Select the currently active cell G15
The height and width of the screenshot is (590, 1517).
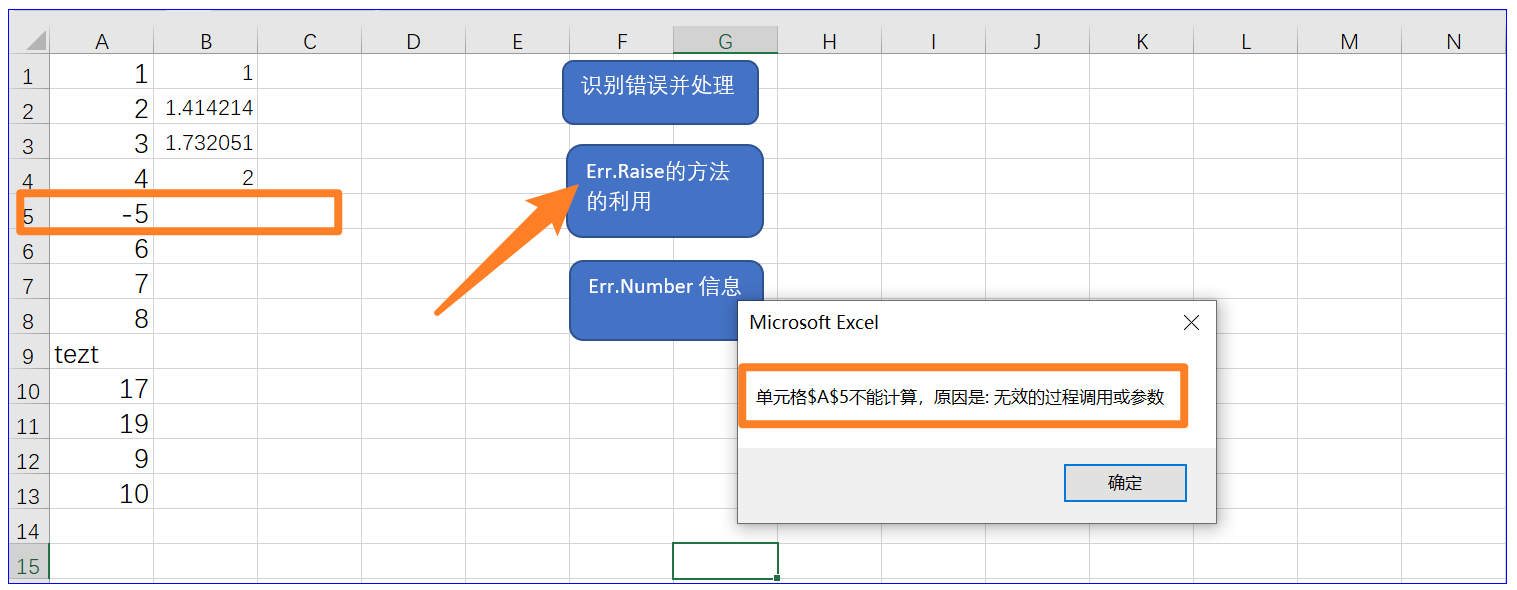[x=725, y=558]
